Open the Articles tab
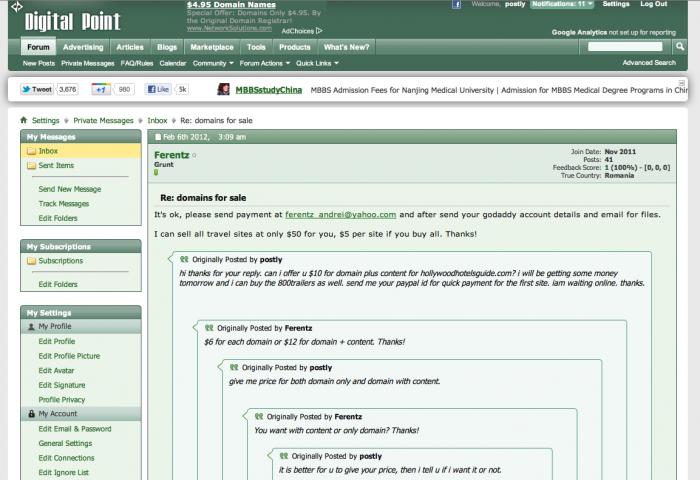The height and width of the screenshot is (480, 700). pyautogui.click(x=130, y=47)
